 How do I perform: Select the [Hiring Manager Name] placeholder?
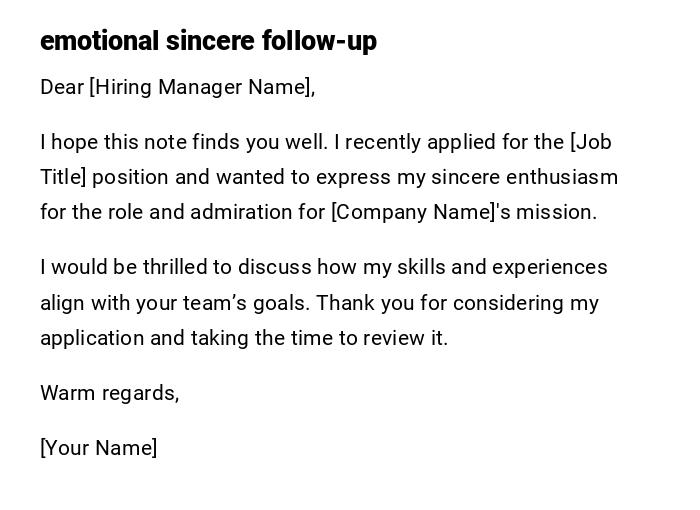pos(200,87)
